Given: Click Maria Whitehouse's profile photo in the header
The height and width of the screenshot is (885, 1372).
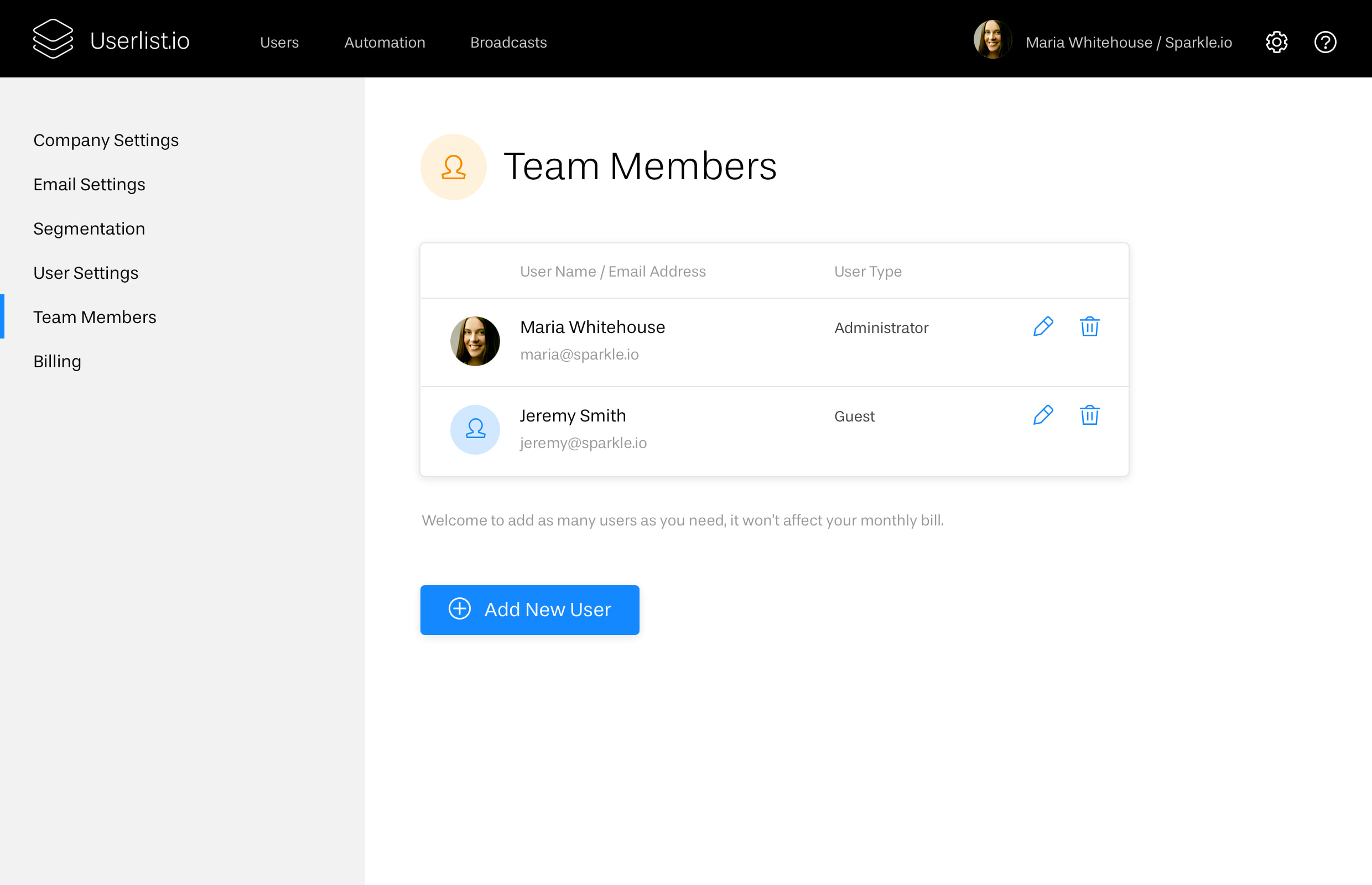Looking at the screenshot, I should 992,40.
